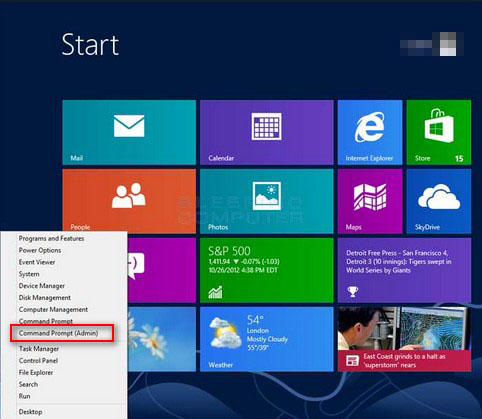Select Programs and Features from menu
The image size is (482, 419).
51,238
